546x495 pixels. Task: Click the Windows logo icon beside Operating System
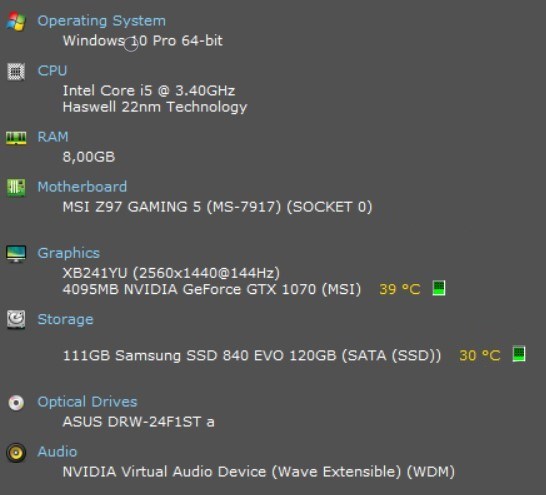pyautogui.click(x=16, y=21)
